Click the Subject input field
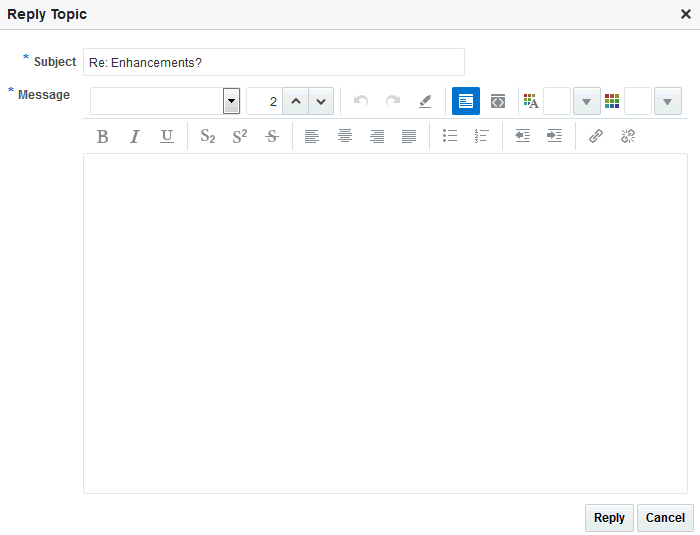This screenshot has width=700, height=535. pyautogui.click(x=274, y=62)
